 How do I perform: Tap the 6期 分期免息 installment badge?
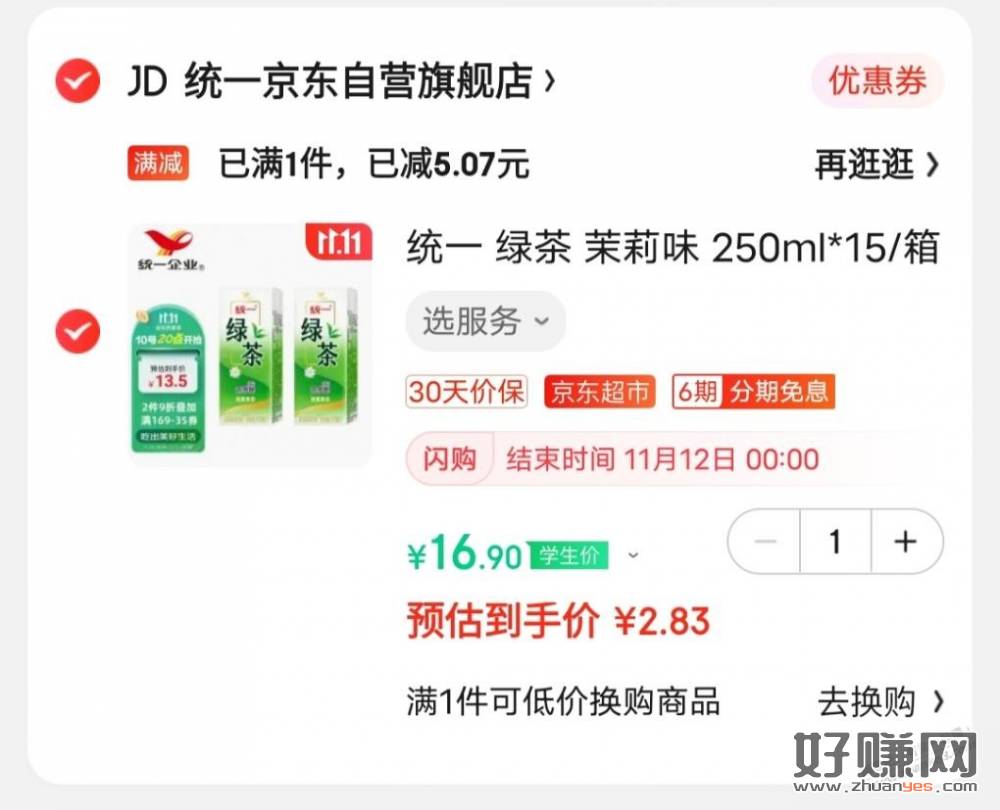[x=753, y=391]
